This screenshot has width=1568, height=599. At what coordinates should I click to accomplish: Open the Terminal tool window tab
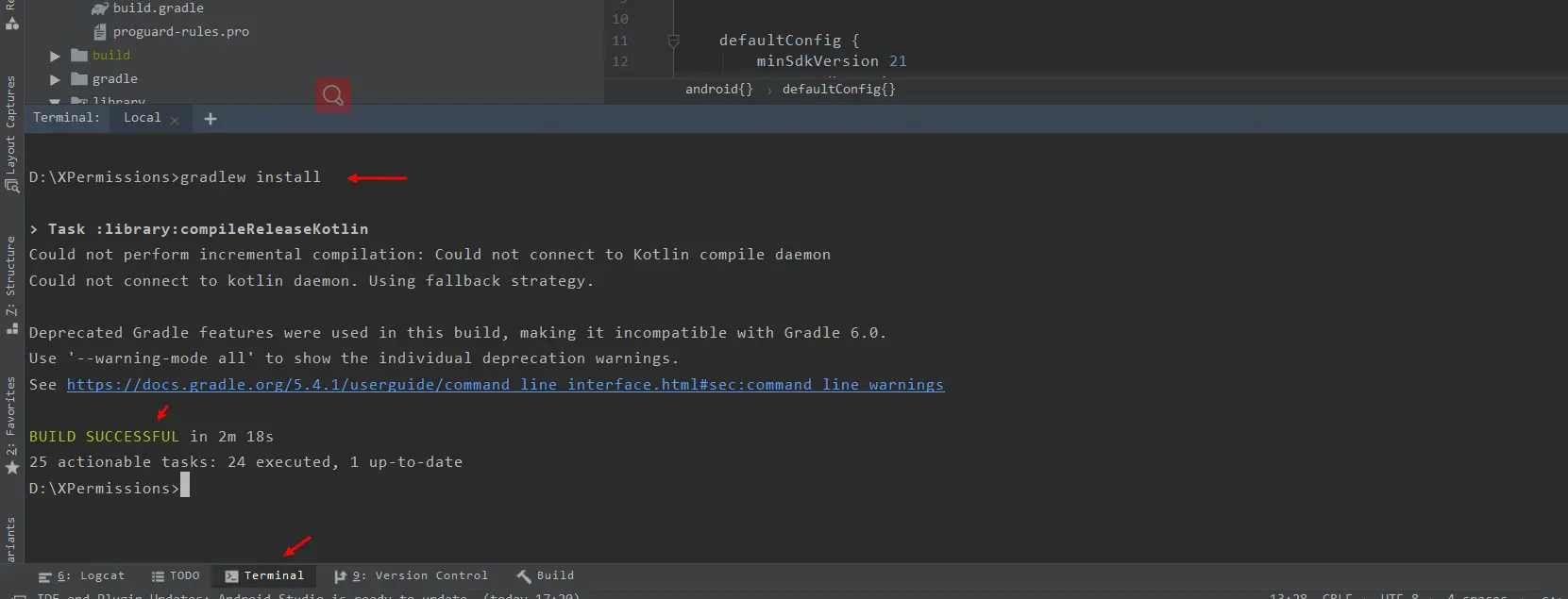pos(265,575)
